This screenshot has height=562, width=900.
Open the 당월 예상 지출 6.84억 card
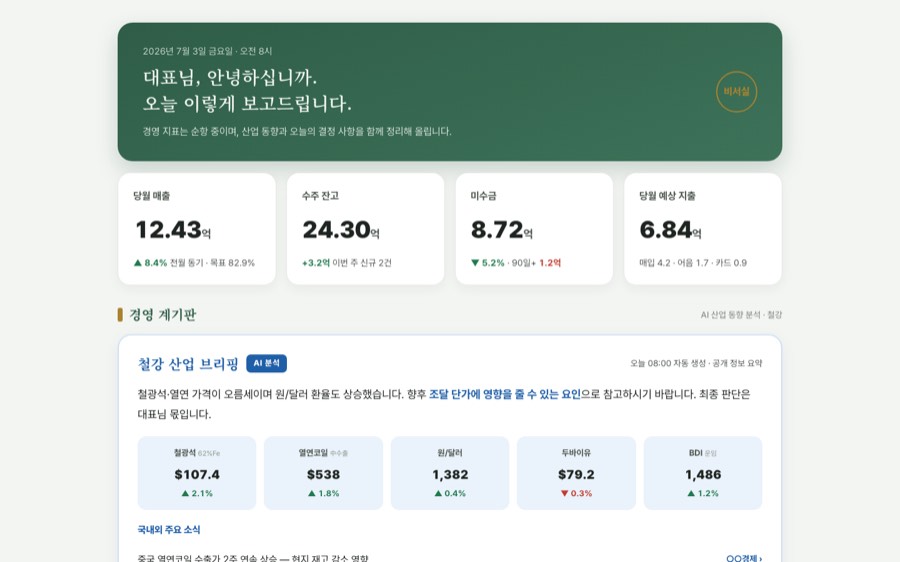click(x=703, y=229)
